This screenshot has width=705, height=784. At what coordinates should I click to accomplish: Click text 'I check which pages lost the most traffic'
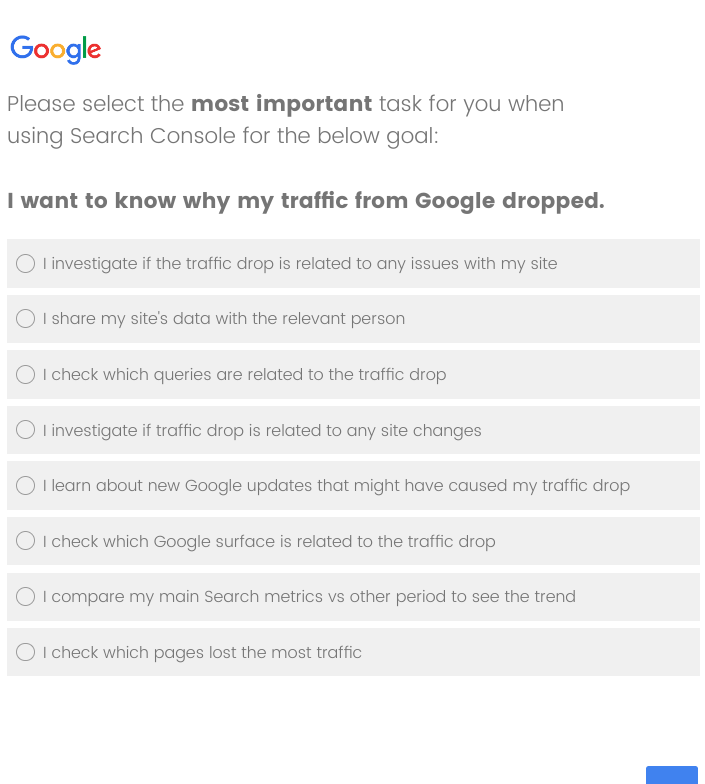202,652
